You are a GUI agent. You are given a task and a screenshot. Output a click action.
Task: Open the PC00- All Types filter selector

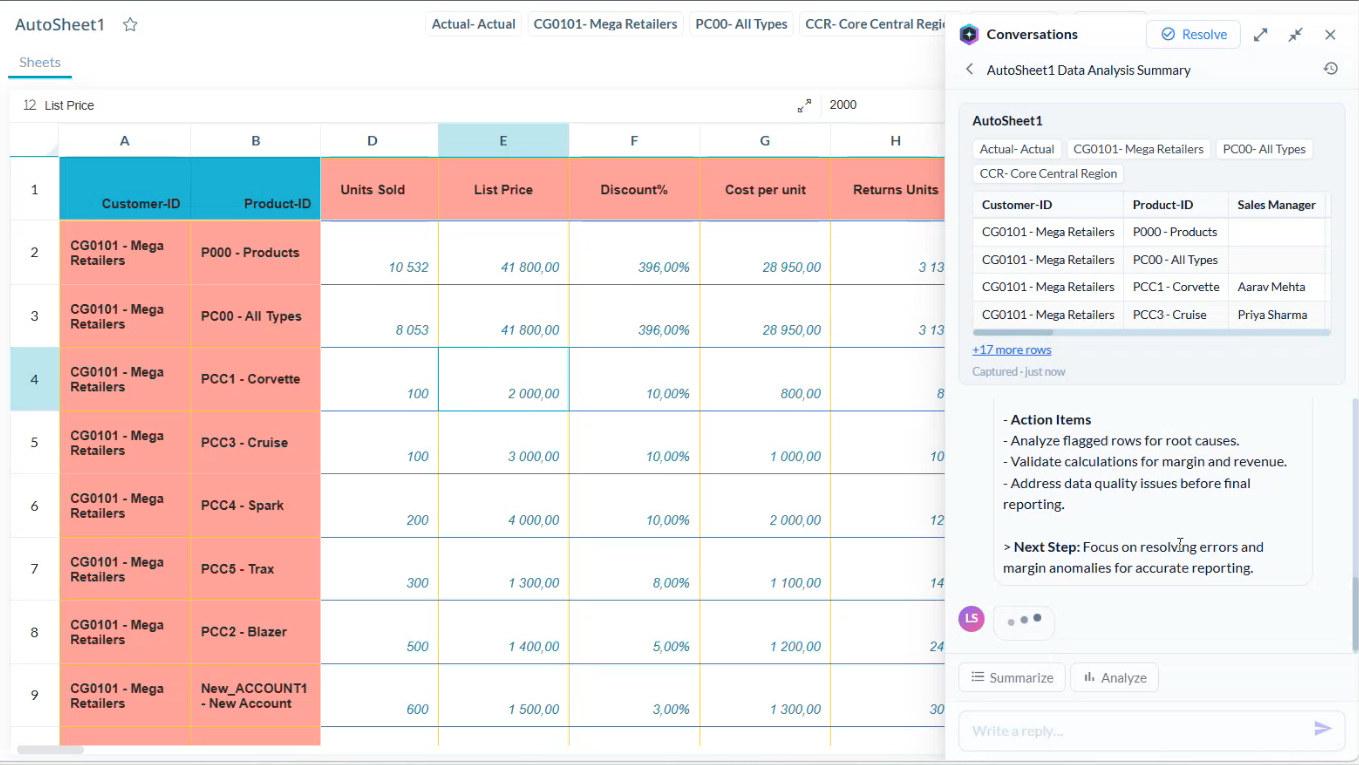tap(741, 24)
